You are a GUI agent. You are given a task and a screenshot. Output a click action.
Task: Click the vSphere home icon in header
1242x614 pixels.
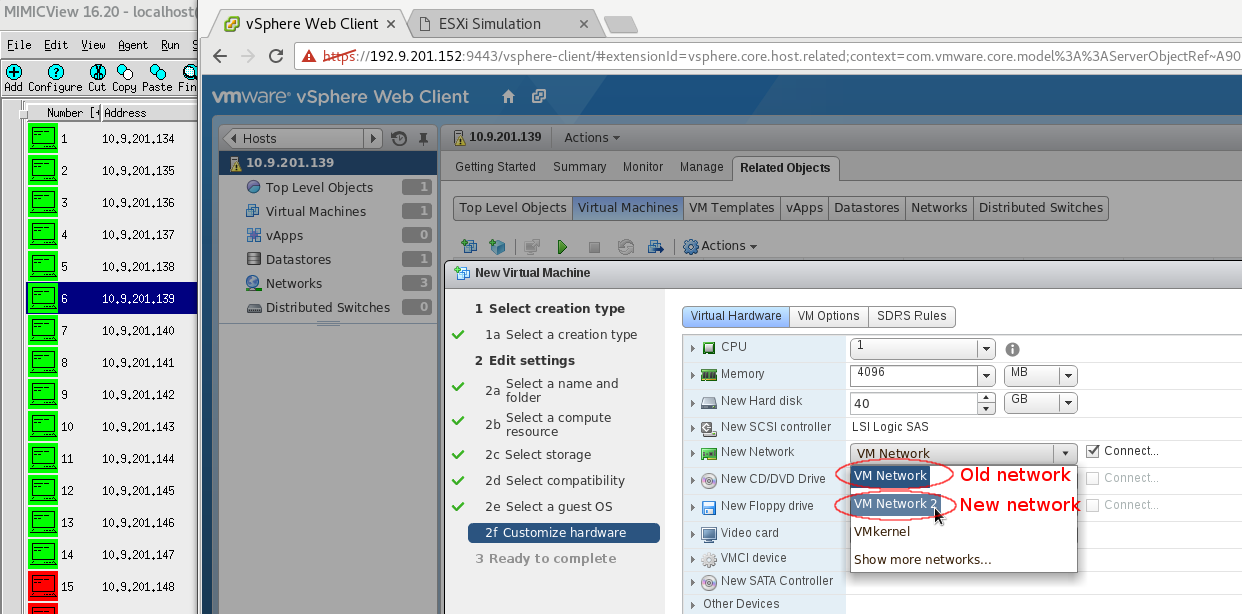(508, 97)
